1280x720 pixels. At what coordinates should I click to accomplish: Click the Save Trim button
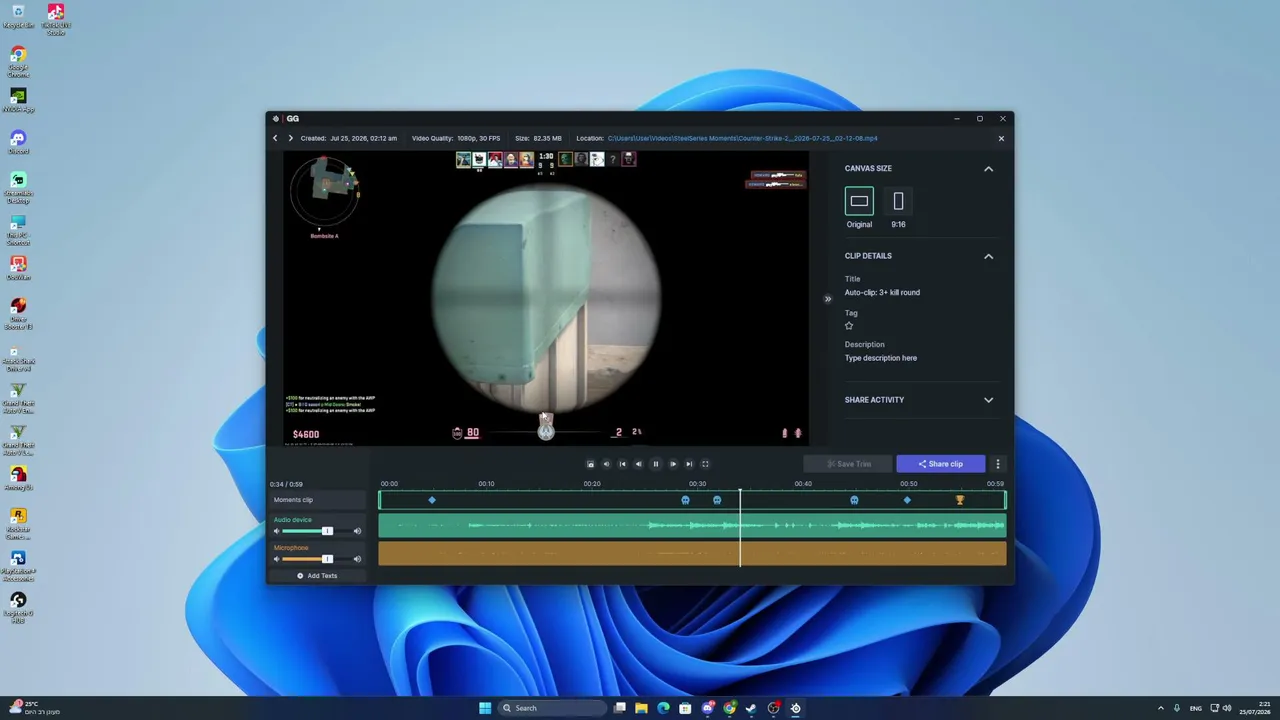point(848,464)
